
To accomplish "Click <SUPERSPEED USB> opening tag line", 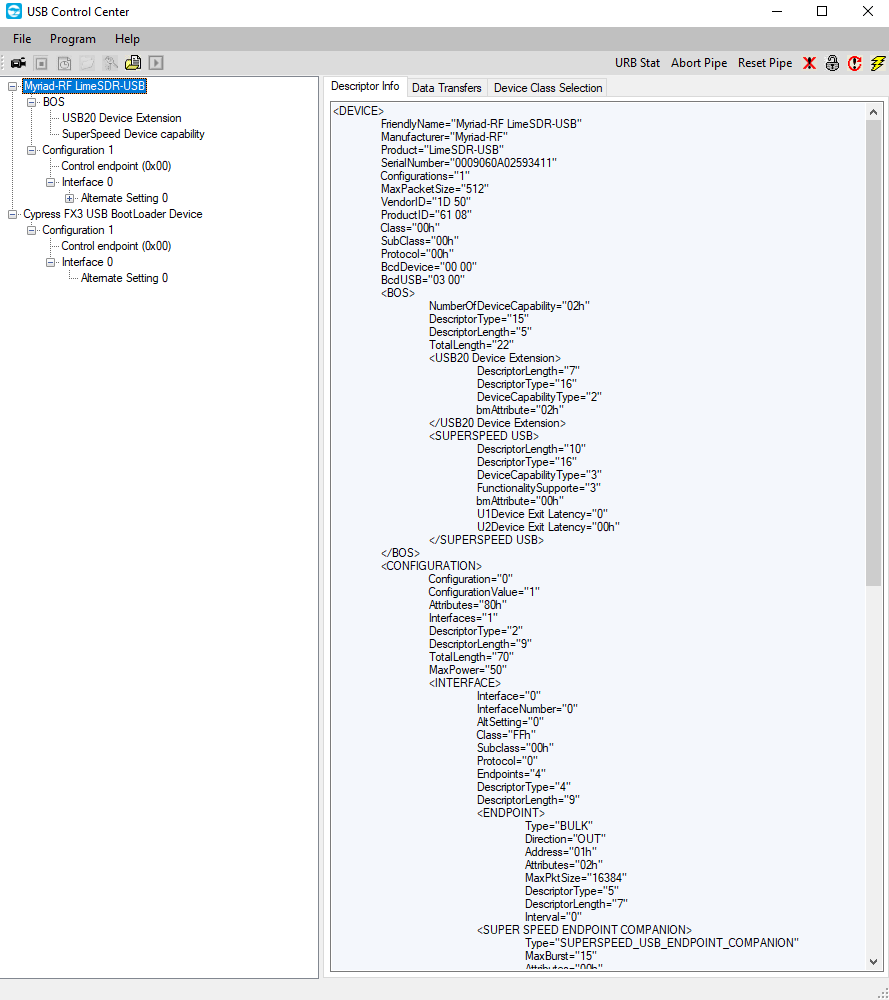I will (x=484, y=436).
